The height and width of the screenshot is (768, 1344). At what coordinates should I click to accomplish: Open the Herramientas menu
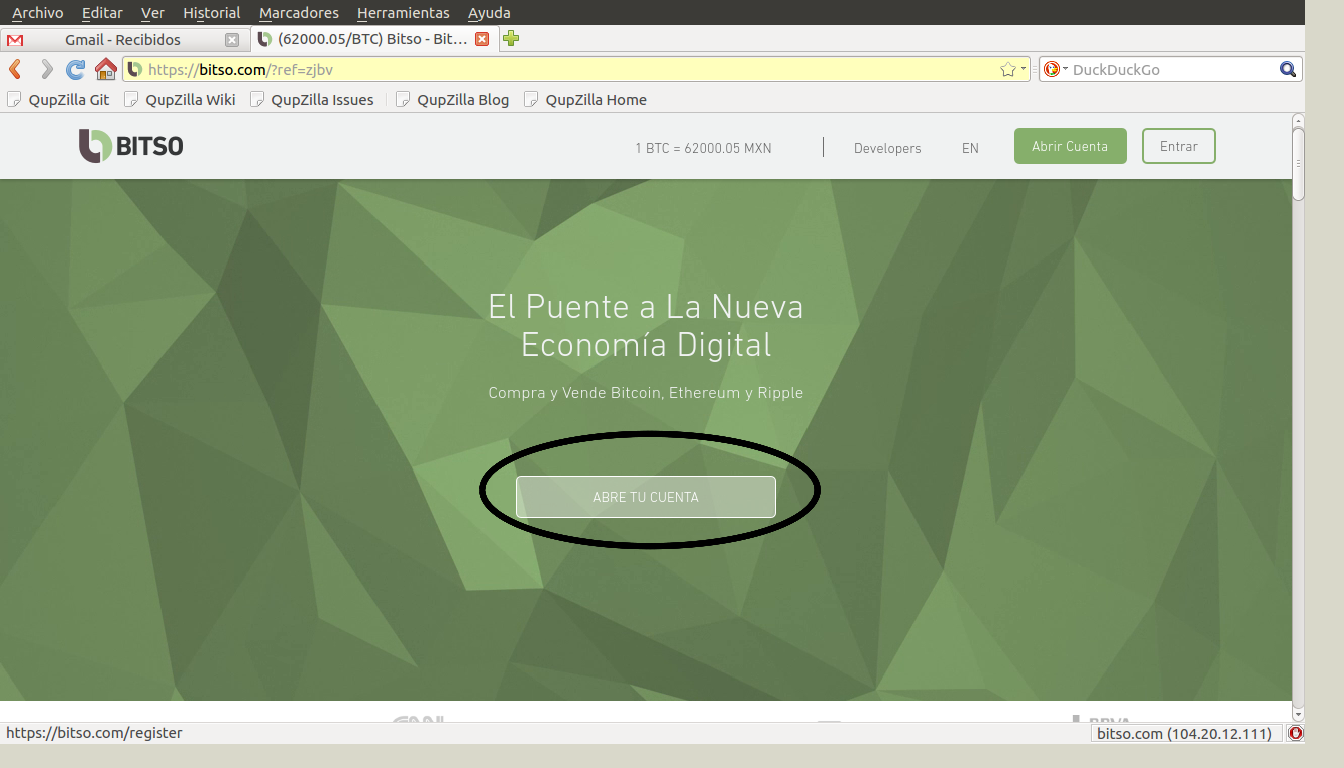pyautogui.click(x=403, y=13)
